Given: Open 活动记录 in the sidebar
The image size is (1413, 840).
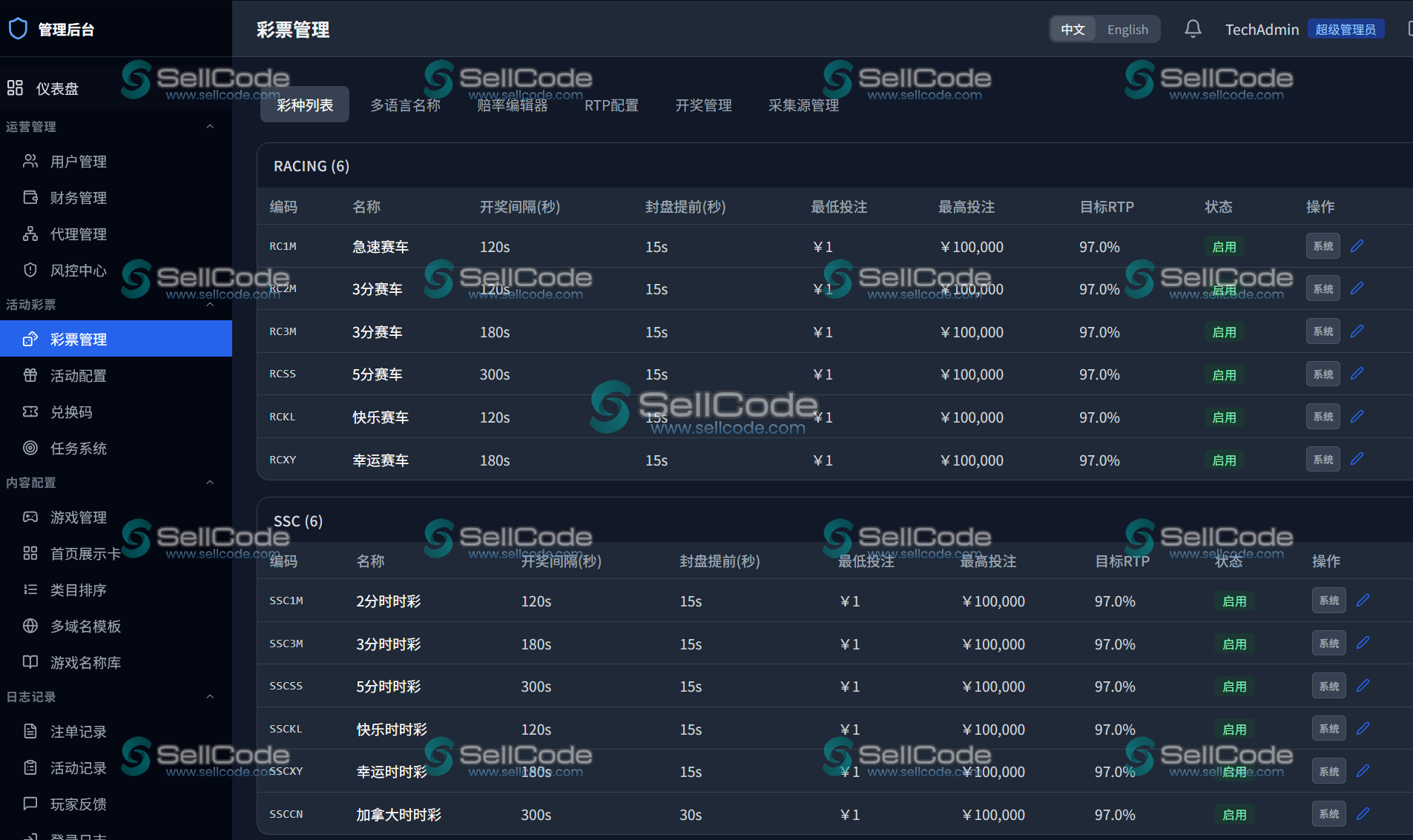Looking at the screenshot, I should coord(116,767).
